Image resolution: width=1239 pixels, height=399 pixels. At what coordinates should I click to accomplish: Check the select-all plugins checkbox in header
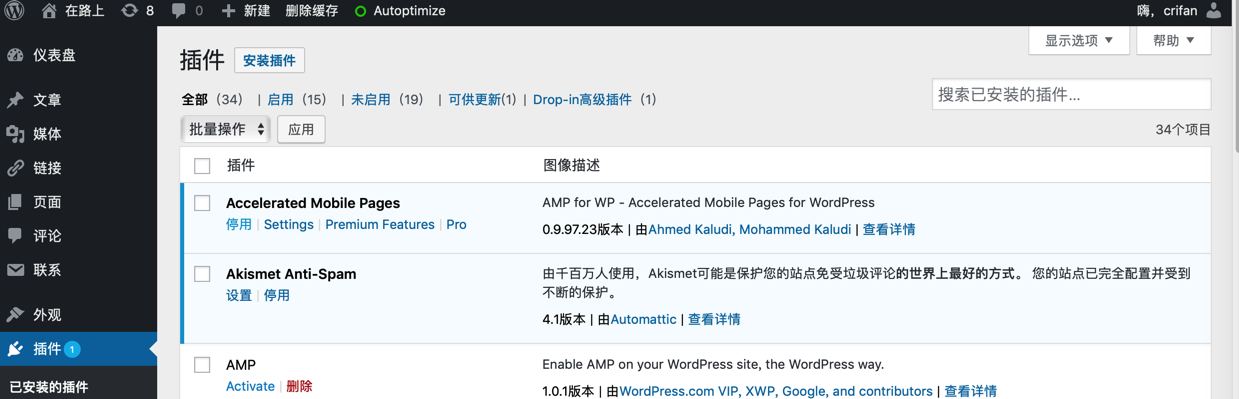coord(202,166)
